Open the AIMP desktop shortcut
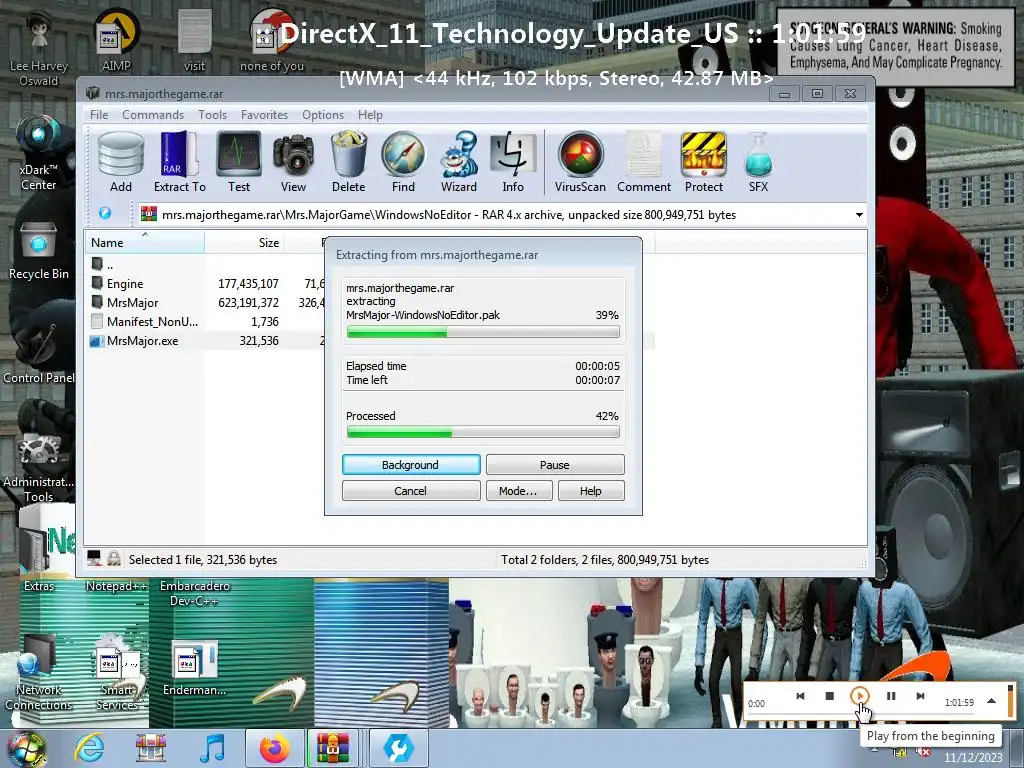 [x=117, y=40]
